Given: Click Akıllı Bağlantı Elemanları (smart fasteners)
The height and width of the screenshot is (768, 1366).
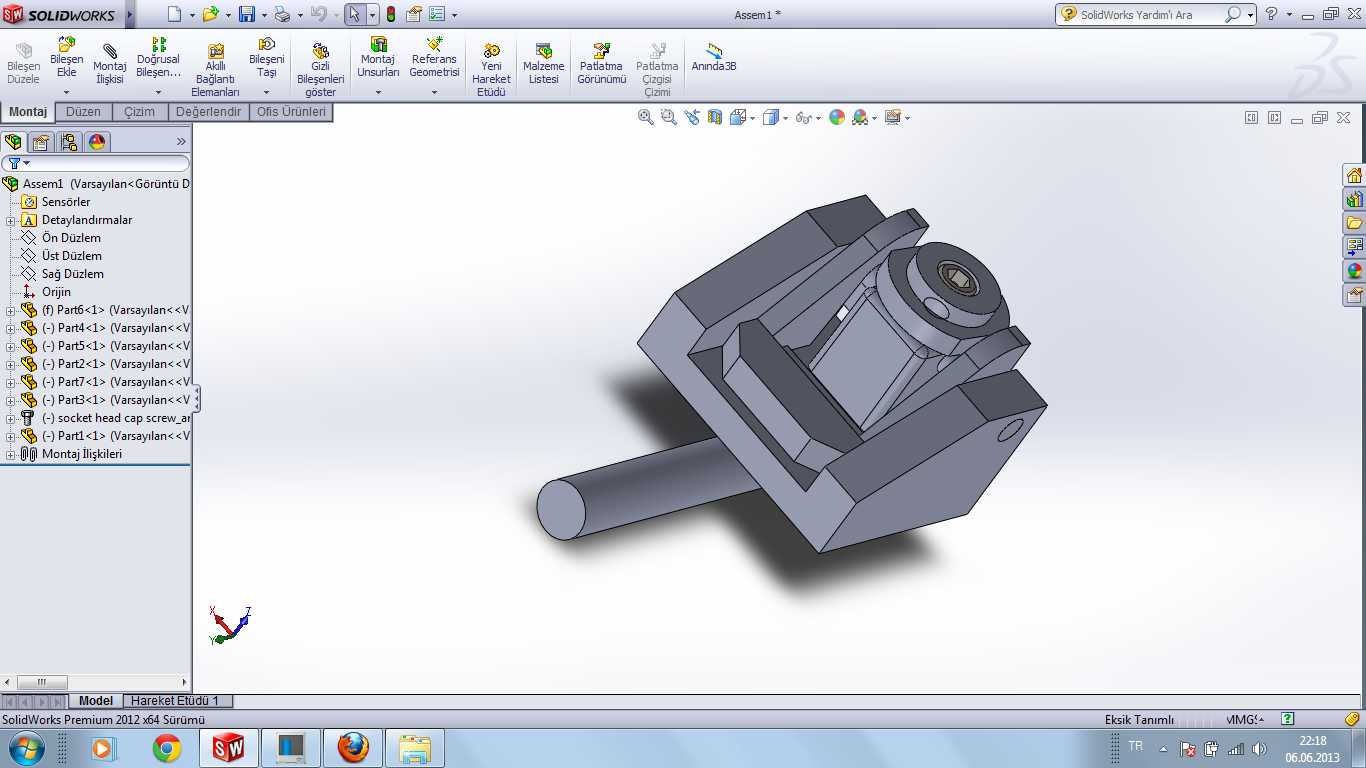Looking at the screenshot, I should 215,51.
